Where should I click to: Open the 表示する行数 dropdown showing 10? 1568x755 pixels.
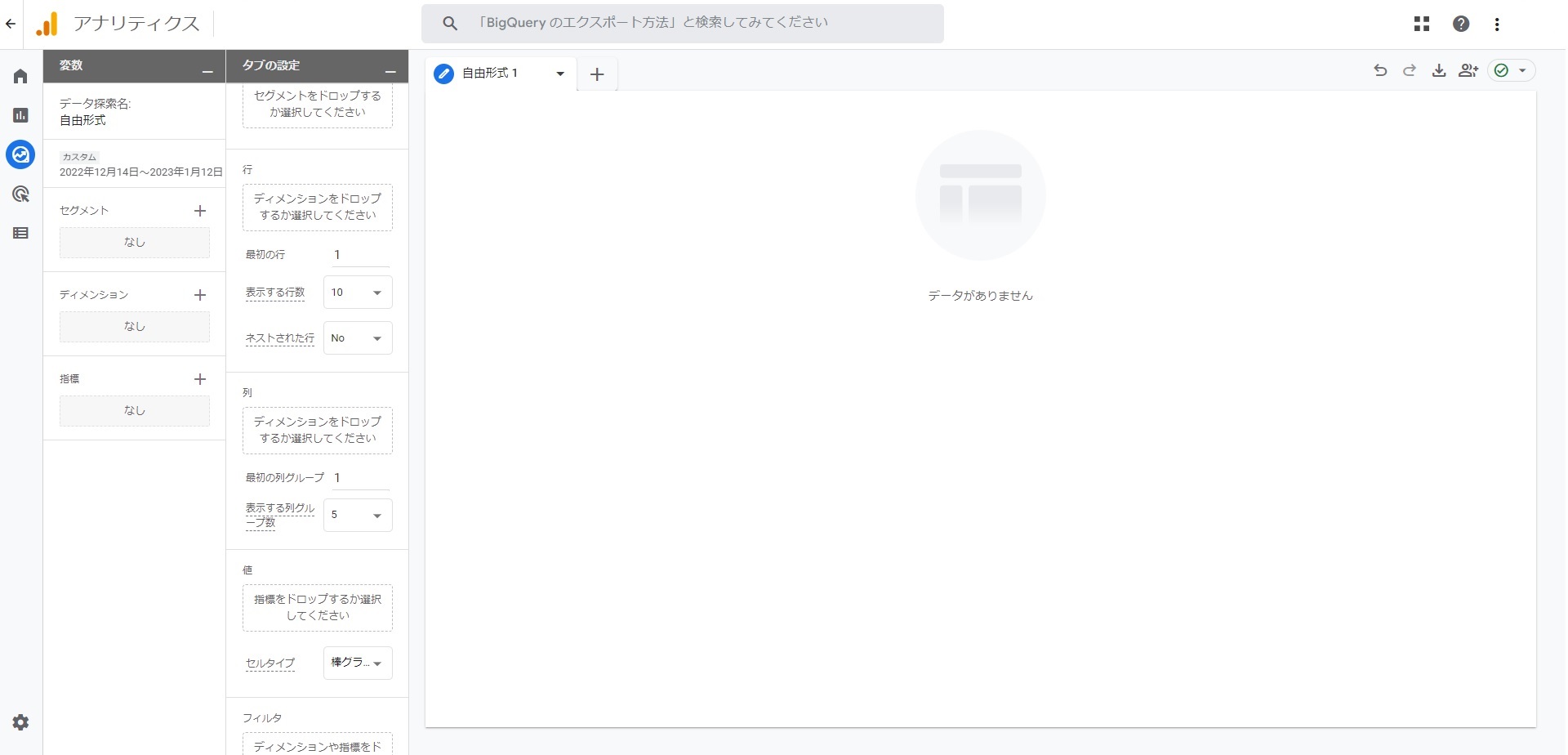pyautogui.click(x=358, y=293)
